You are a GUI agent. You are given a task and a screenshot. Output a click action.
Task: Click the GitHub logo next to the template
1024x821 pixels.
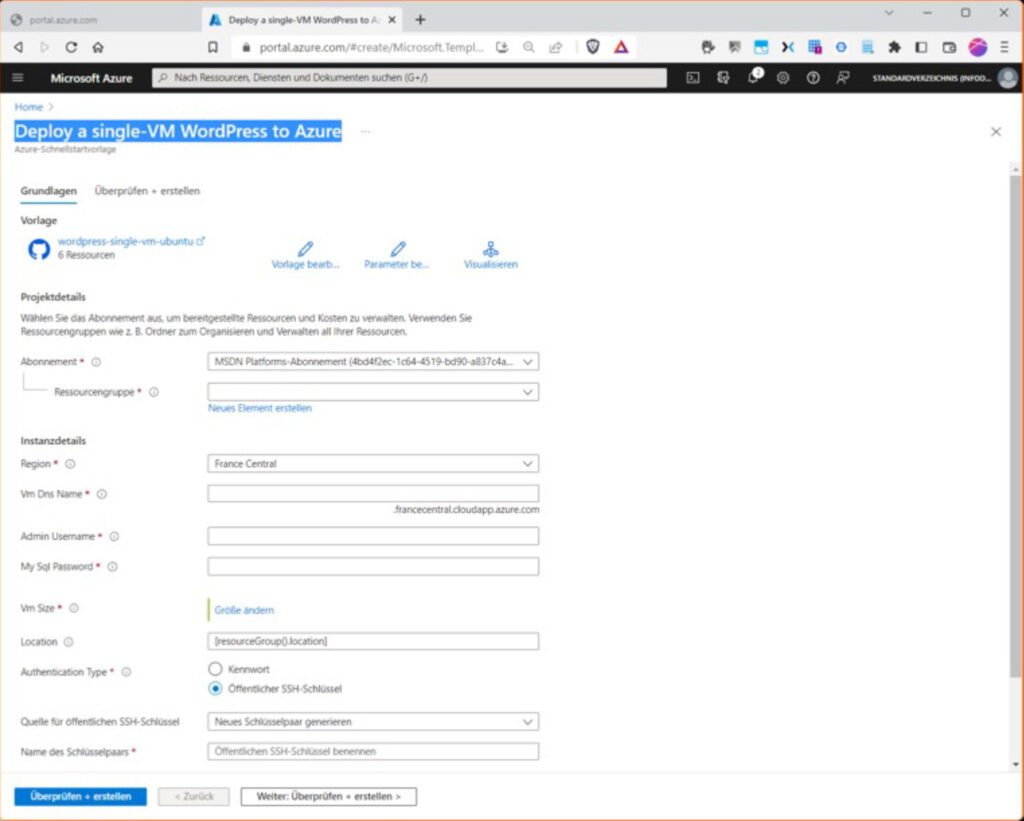click(x=39, y=249)
